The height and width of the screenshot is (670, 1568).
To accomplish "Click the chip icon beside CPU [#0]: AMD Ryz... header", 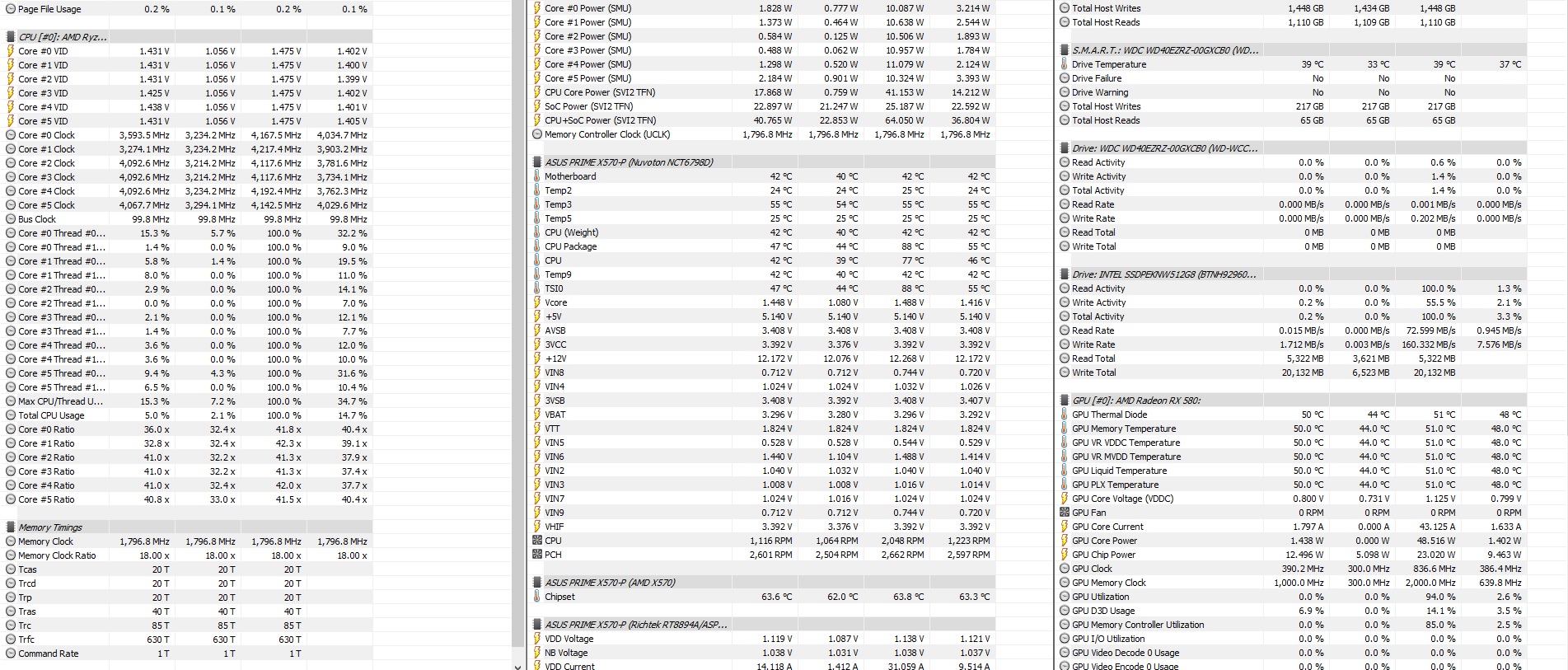I will [11, 37].
